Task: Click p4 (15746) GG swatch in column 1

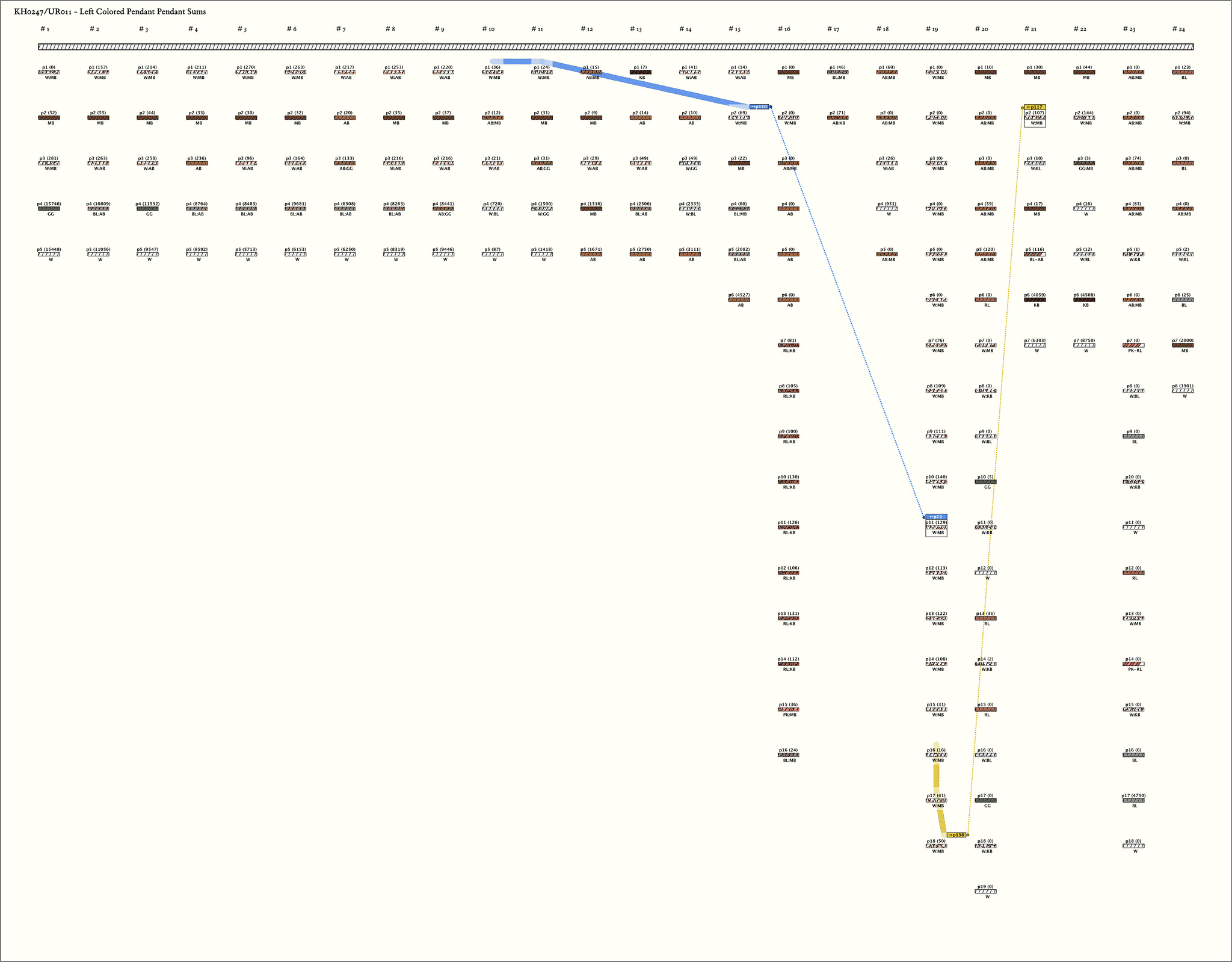Action: coord(49,209)
